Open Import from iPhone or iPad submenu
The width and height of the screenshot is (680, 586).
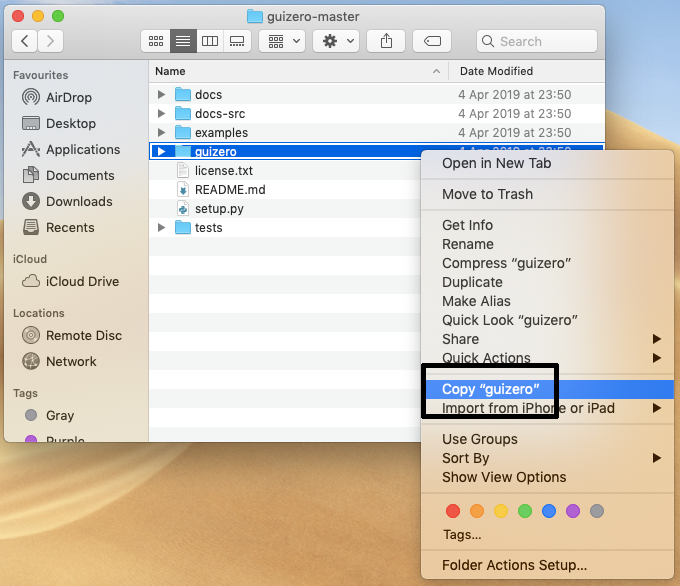point(547,408)
